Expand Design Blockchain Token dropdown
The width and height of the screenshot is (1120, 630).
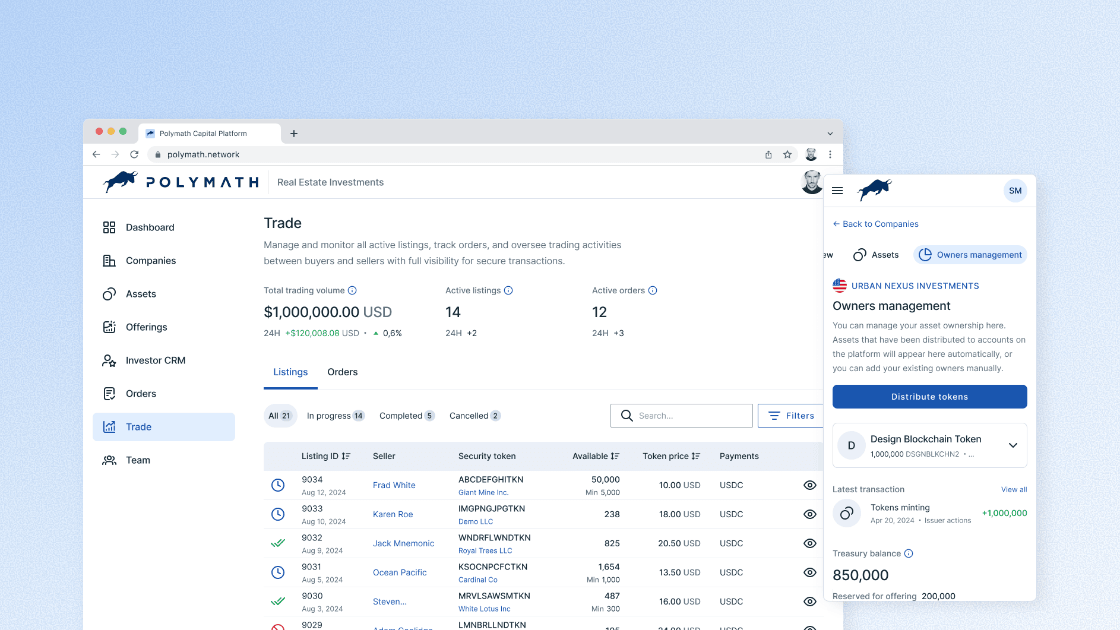[1013, 446]
